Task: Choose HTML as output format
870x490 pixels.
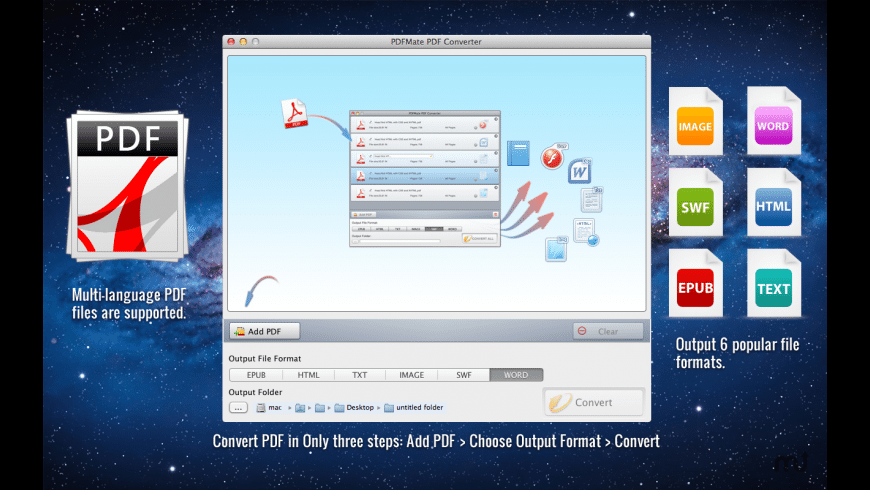Action: click(x=308, y=375)
